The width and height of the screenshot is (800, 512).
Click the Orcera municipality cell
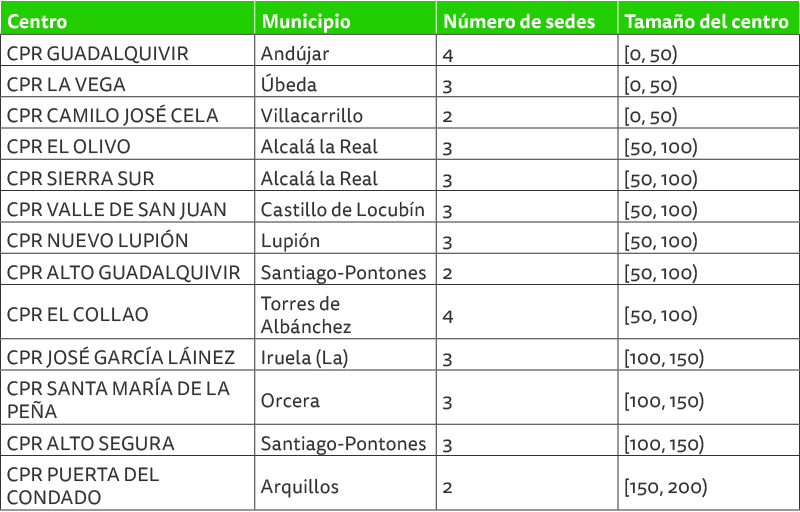coord(345,397)
